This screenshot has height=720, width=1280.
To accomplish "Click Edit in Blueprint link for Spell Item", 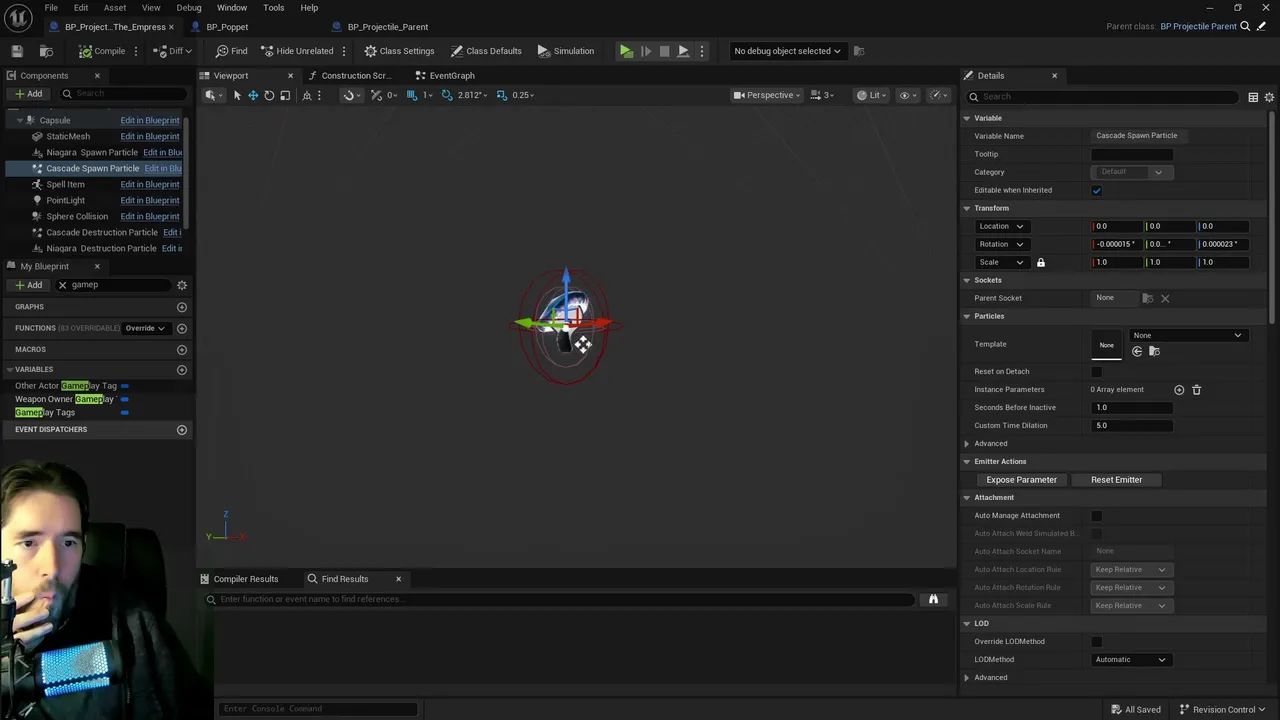I will (150, 184).
